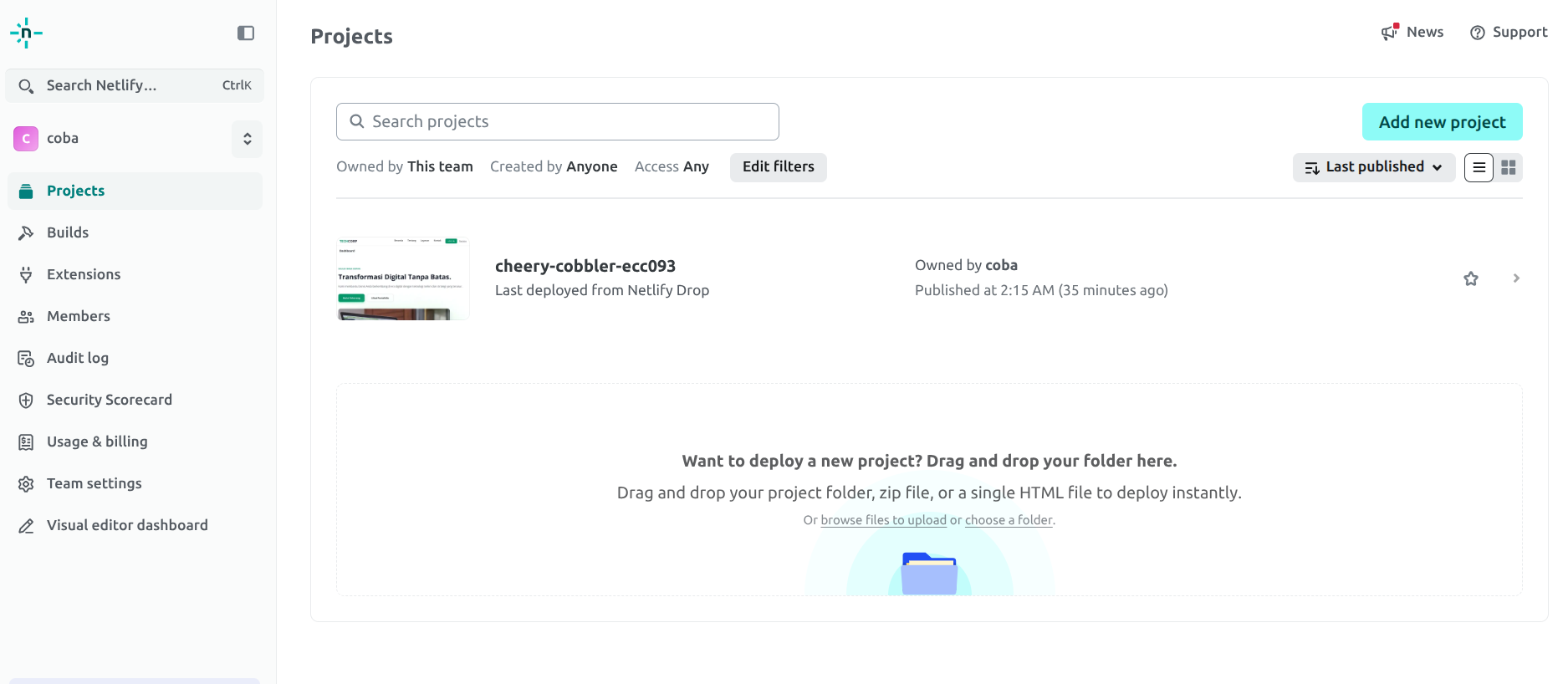Open the team switcher chevrons
1568x684 pixels.
click(247, 139)
